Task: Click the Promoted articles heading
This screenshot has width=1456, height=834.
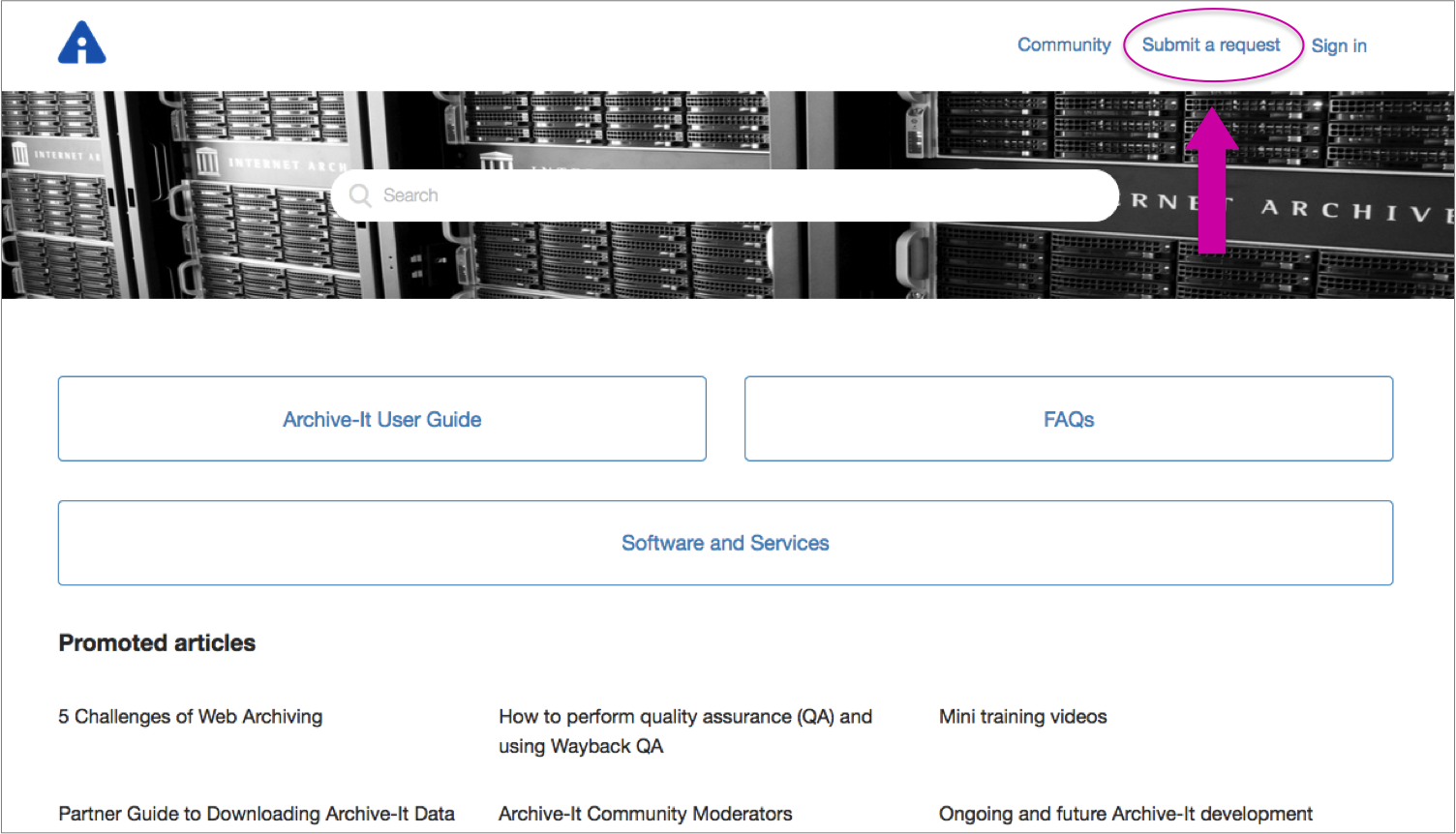Action: coord(157,643)
